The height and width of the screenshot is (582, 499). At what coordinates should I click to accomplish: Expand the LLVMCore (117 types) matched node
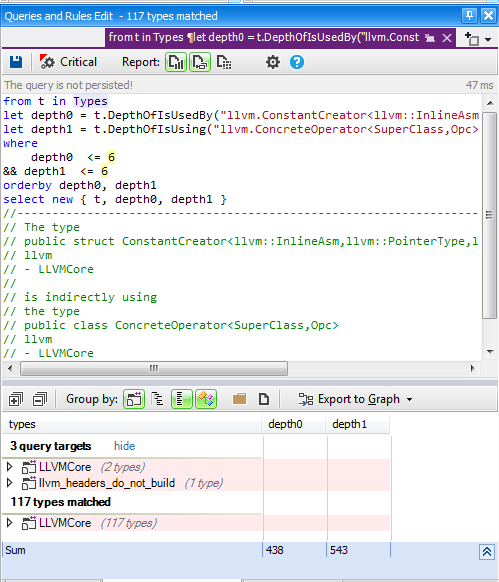(x=10, y=523)
